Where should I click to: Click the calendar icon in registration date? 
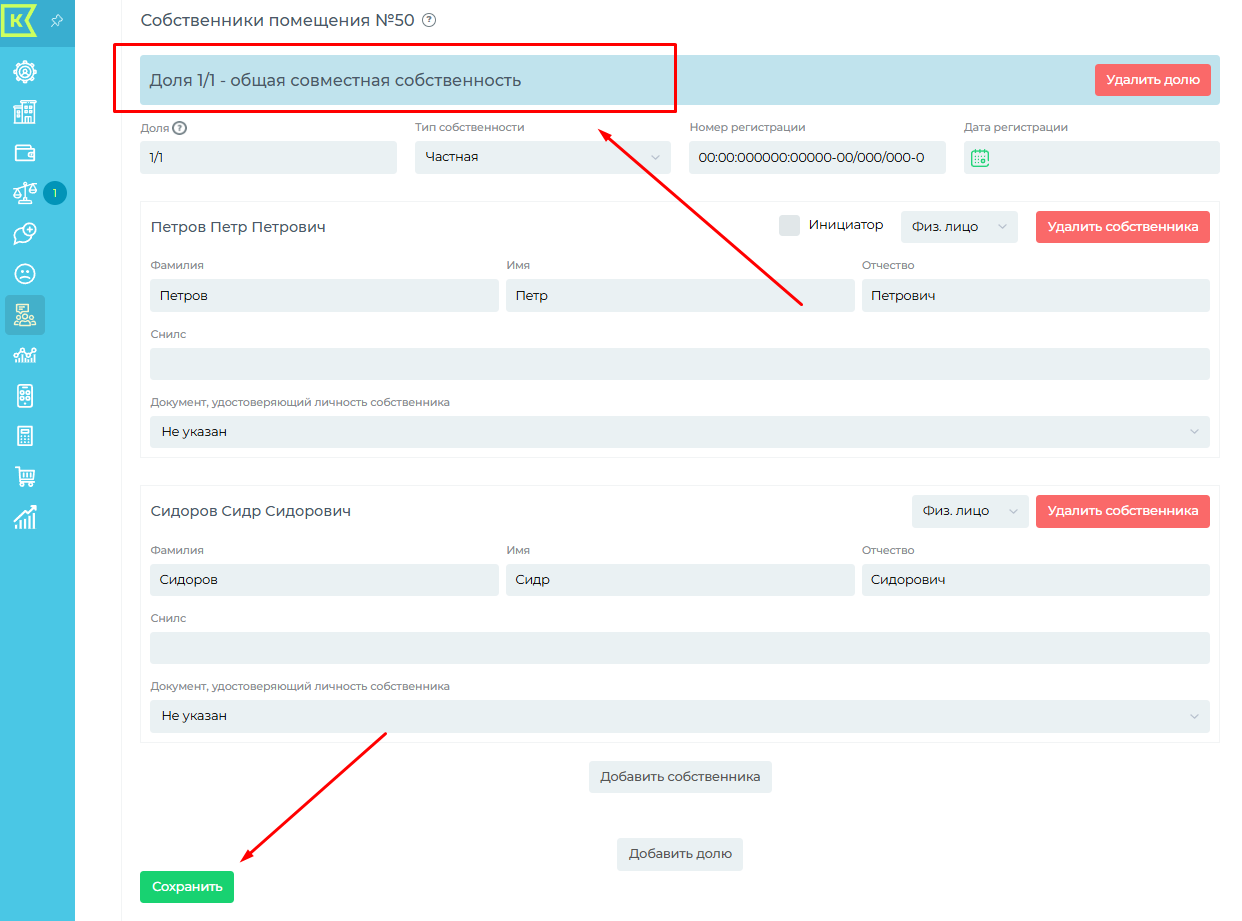[x=980, y=157]
